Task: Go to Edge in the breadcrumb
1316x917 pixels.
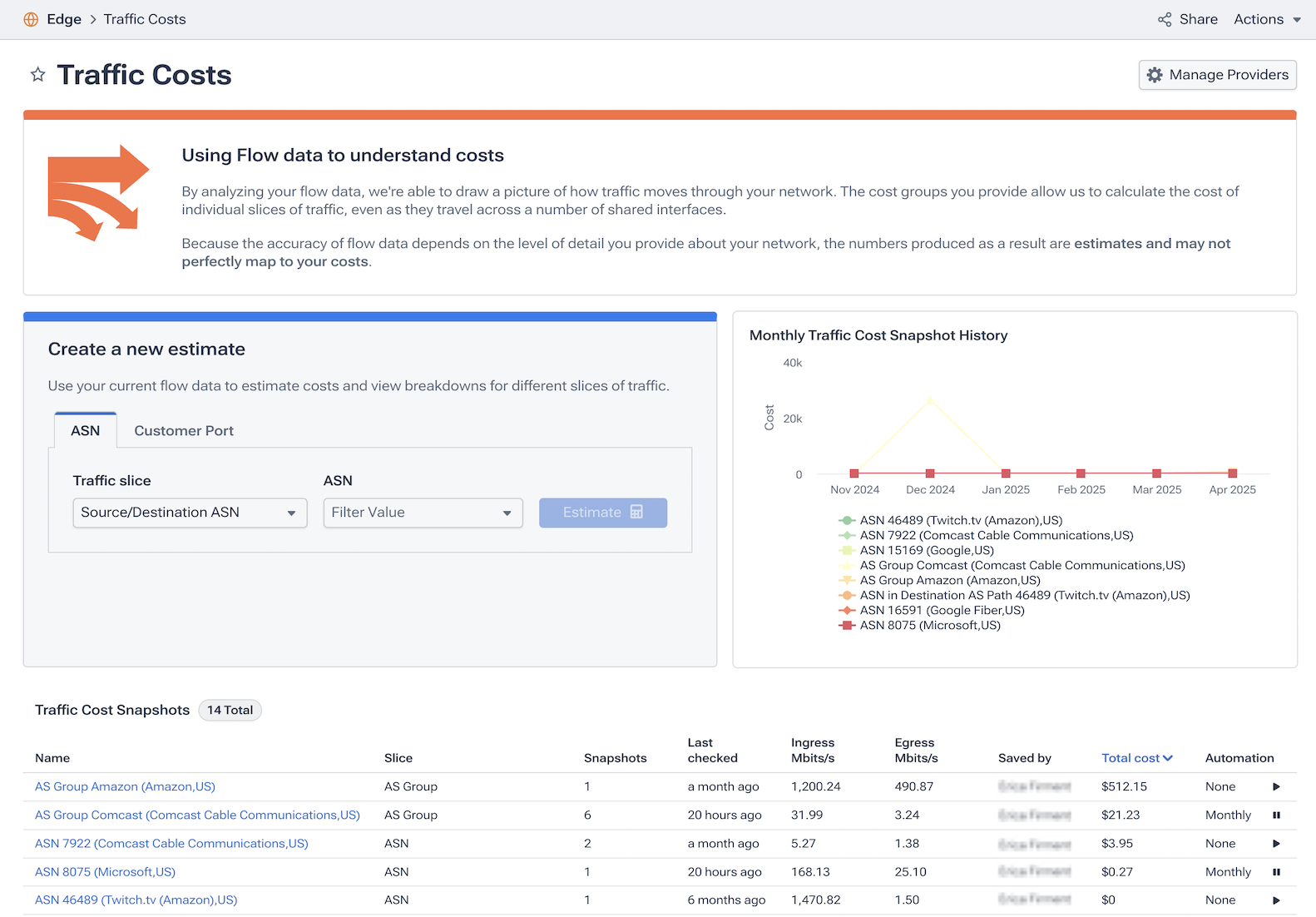Action: 64,19
